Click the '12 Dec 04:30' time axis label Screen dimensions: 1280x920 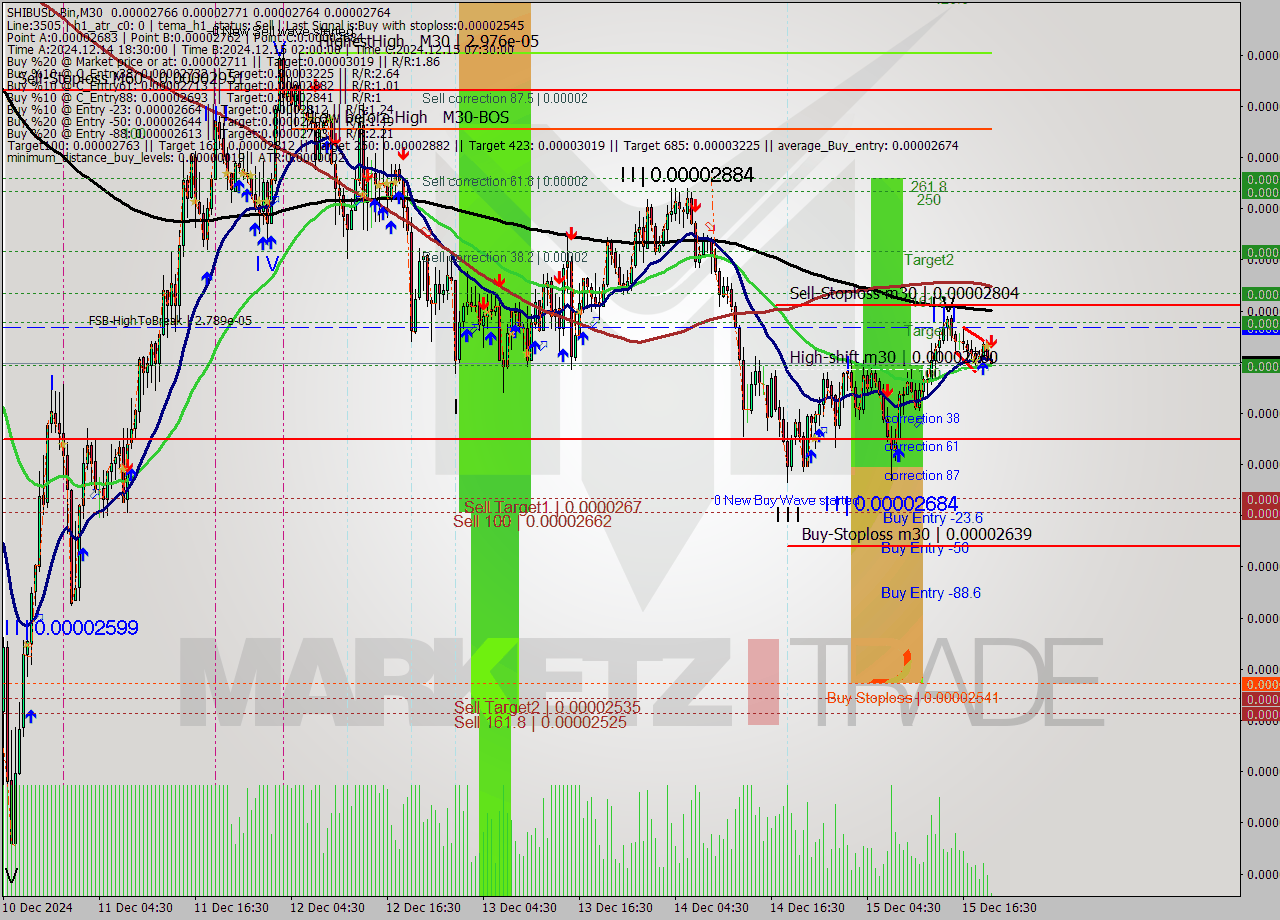328,908
